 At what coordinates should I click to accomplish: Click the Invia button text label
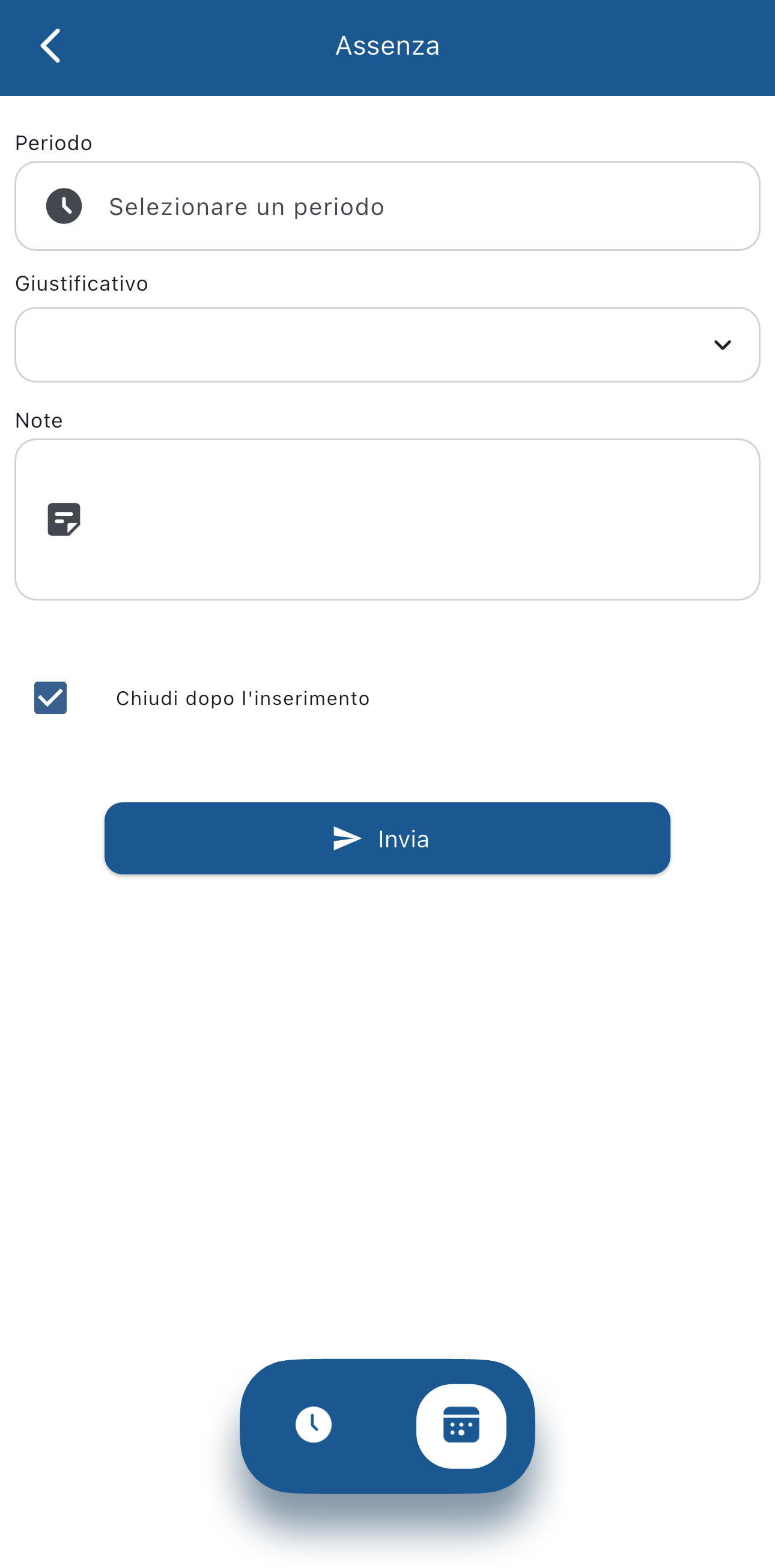tap(403, 839)
